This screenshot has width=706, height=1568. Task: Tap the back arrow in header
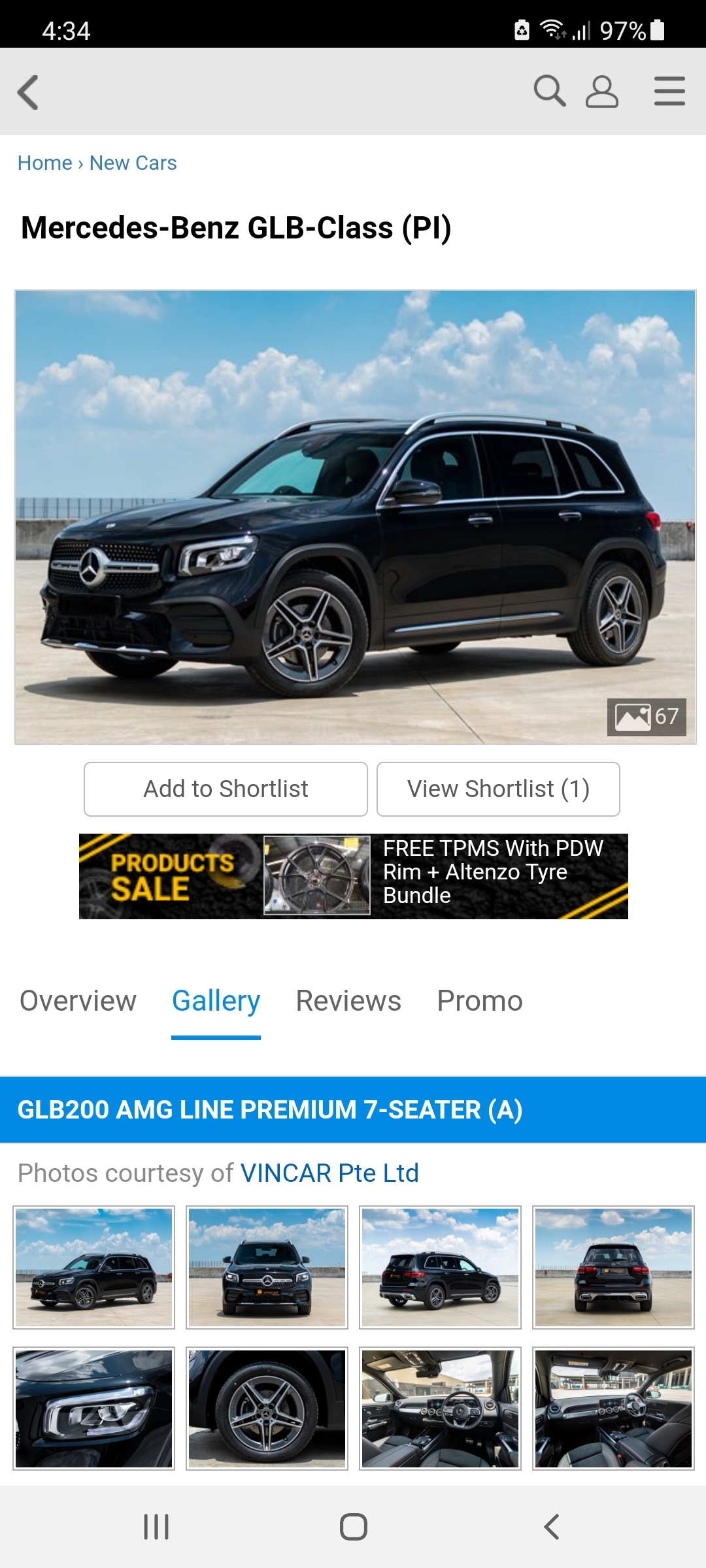coord(27,92)
